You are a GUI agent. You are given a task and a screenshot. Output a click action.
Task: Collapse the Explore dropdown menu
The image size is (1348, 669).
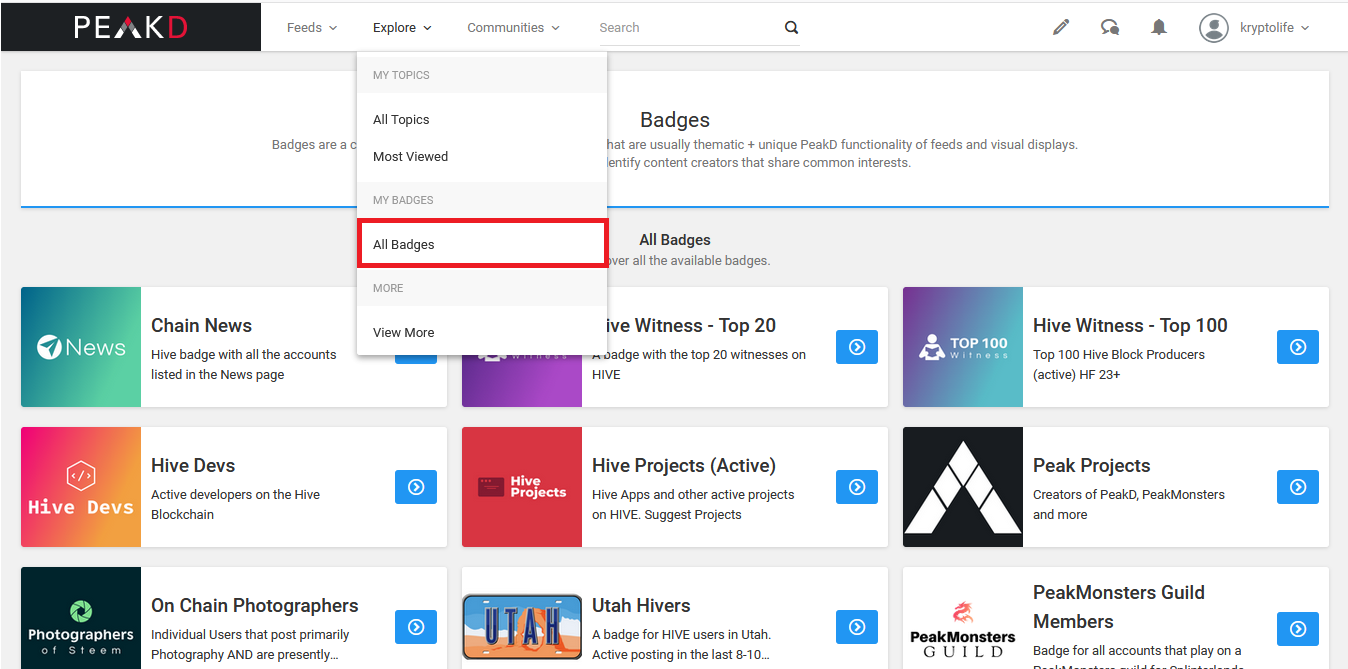point(402,28)
